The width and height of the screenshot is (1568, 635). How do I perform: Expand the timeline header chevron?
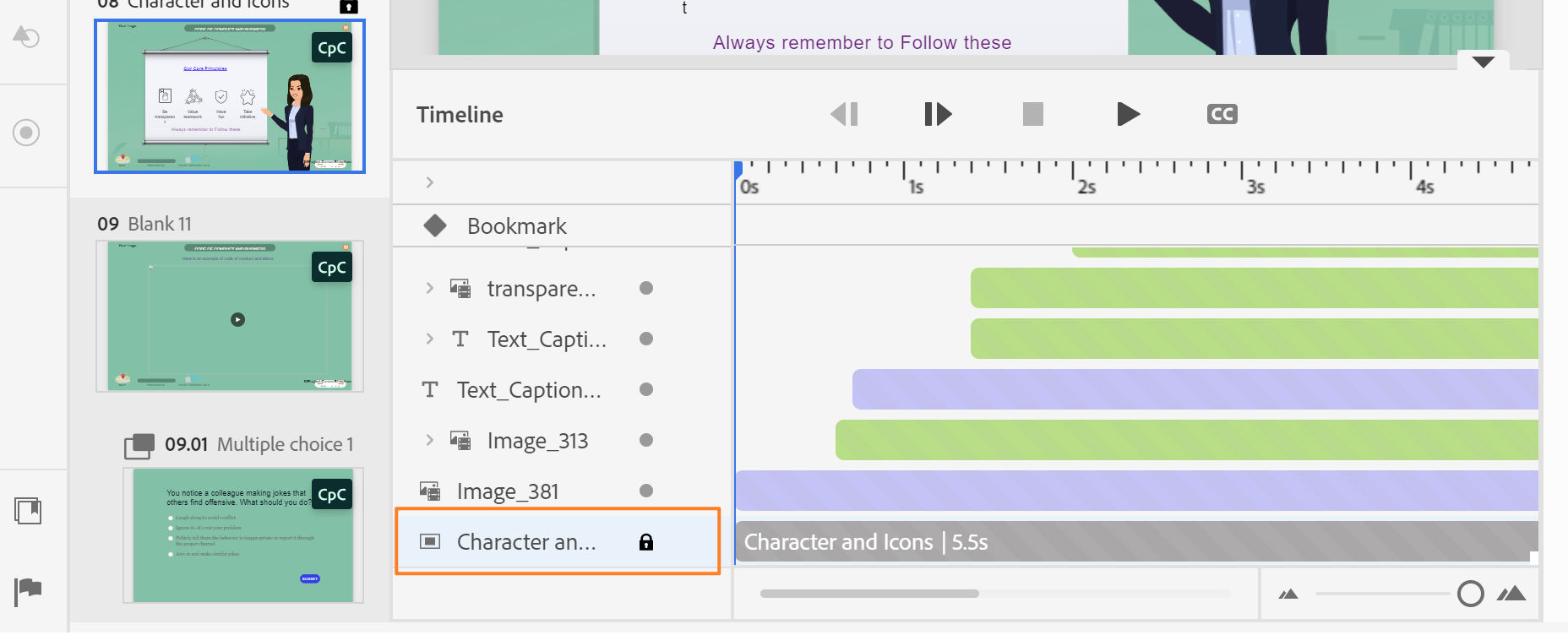tap(430, 182)
